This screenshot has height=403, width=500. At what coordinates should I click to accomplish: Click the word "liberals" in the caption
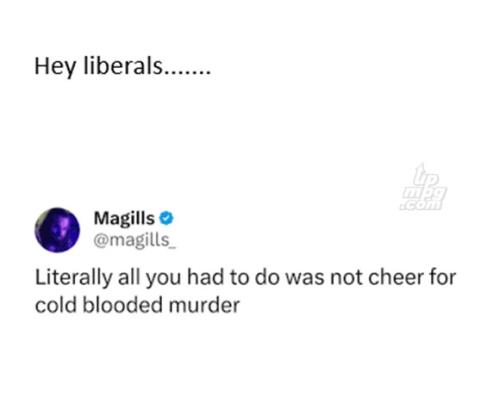(x=123, y=66)
